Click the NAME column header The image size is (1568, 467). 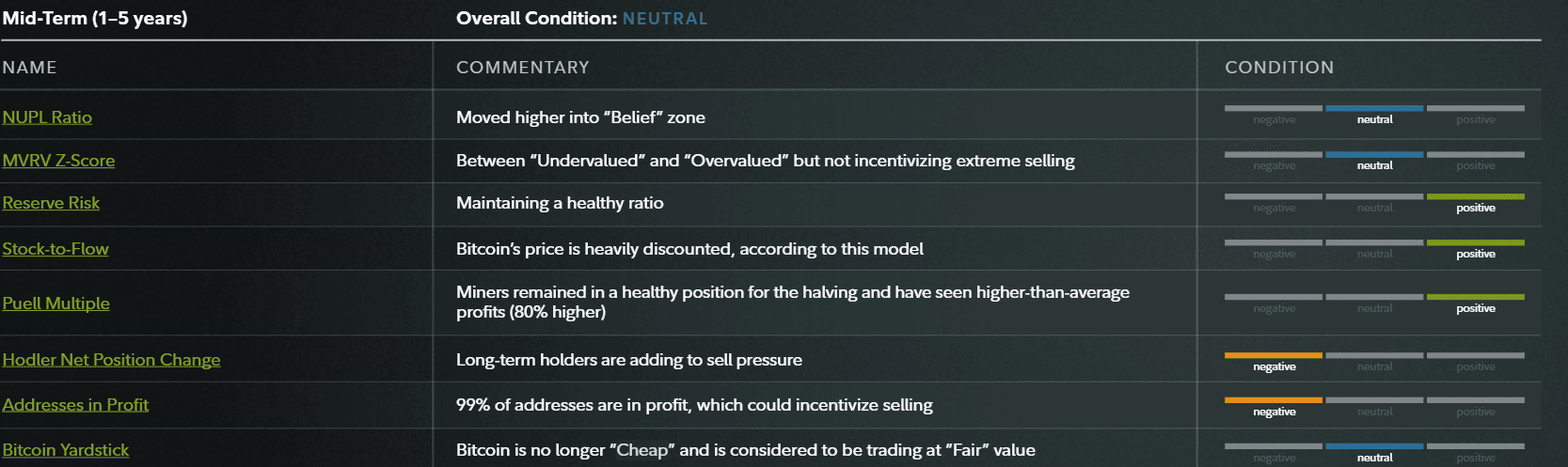coord(29,68)
